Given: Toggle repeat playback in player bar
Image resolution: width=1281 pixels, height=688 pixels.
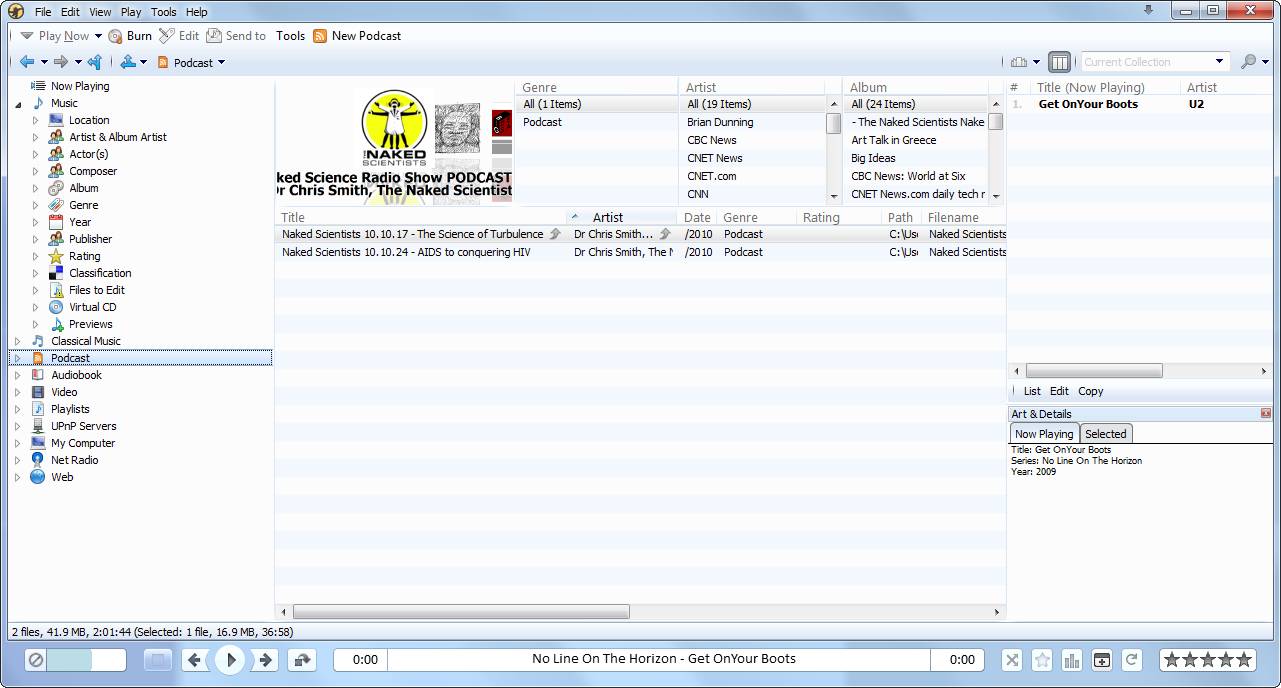Looking at the screenshot, I should click(1132, 660).
